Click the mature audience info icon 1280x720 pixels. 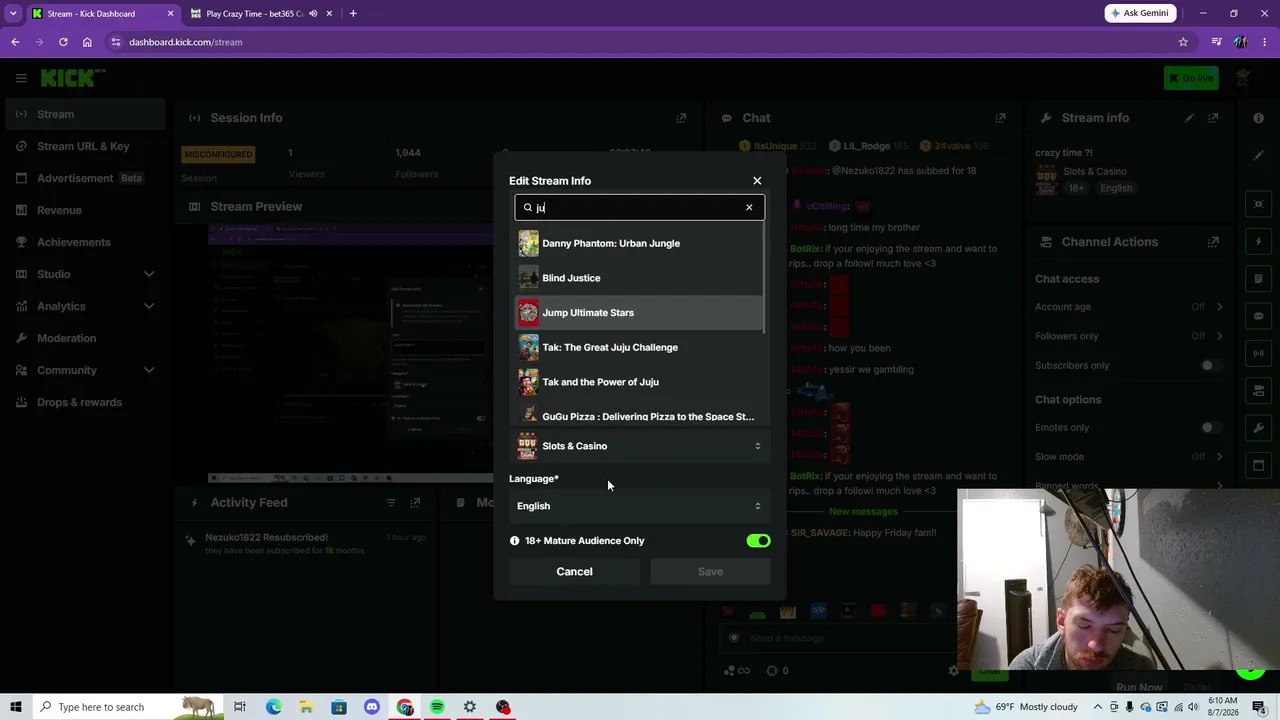pos(515,541)
